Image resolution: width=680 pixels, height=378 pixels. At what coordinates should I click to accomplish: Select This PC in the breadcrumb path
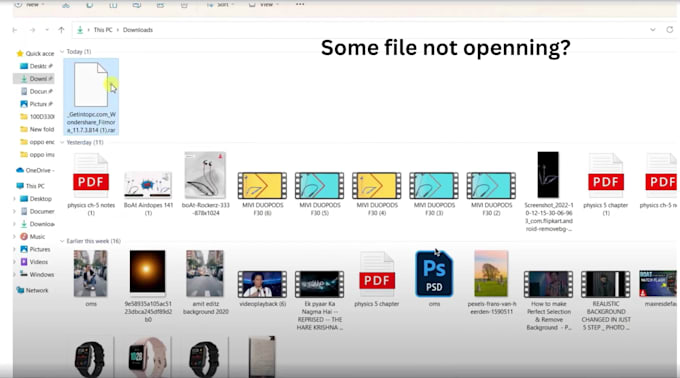pyautogui.click(x=103, y=30)
